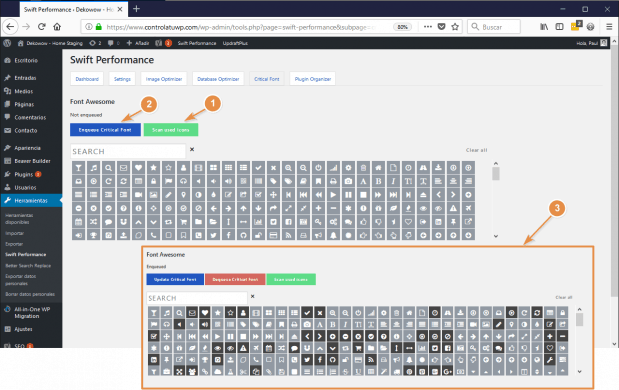Select the music note icon in the upper grid
The image size is (619, 390).
[x=94, y=168]
